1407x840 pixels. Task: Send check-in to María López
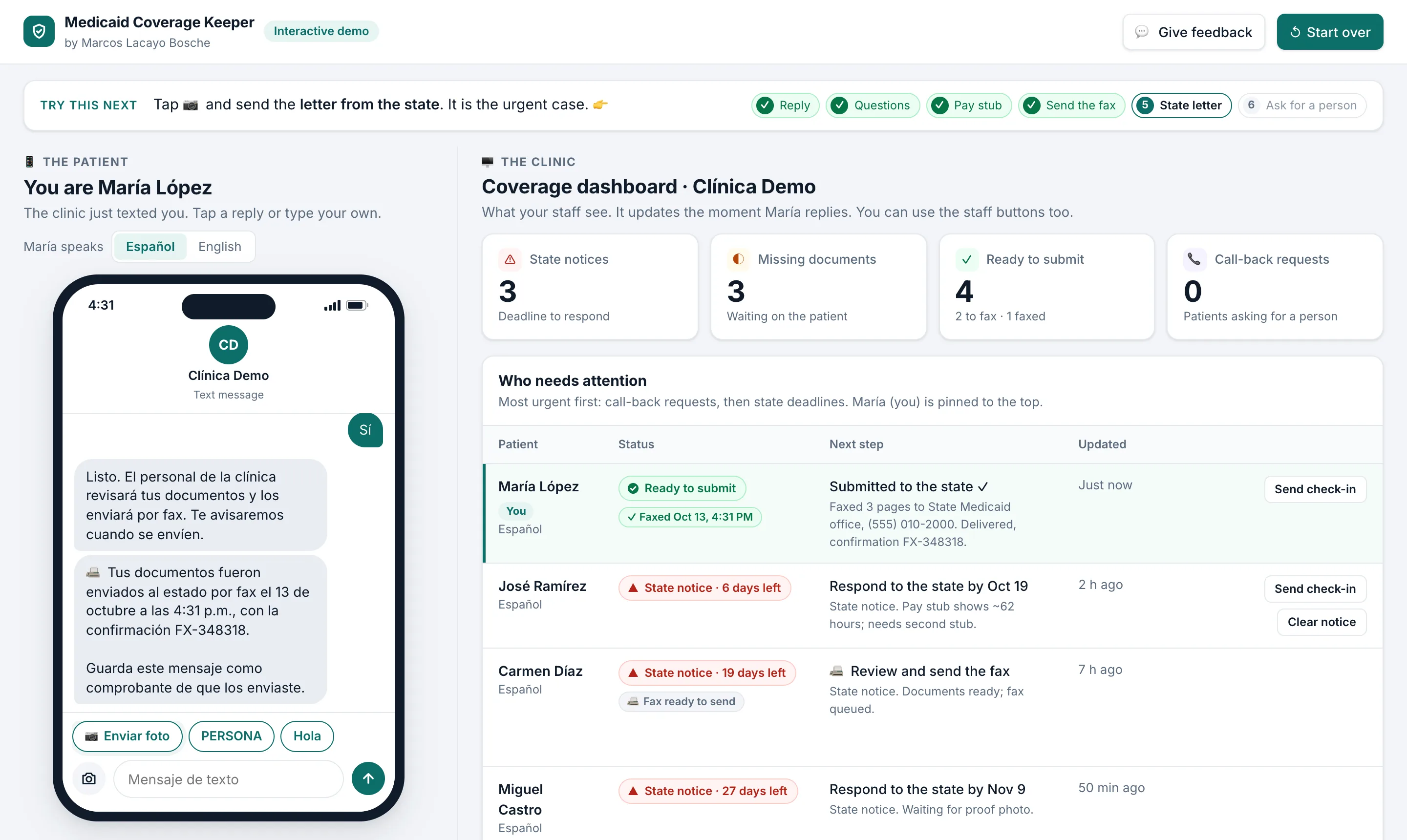[1315, 489]
